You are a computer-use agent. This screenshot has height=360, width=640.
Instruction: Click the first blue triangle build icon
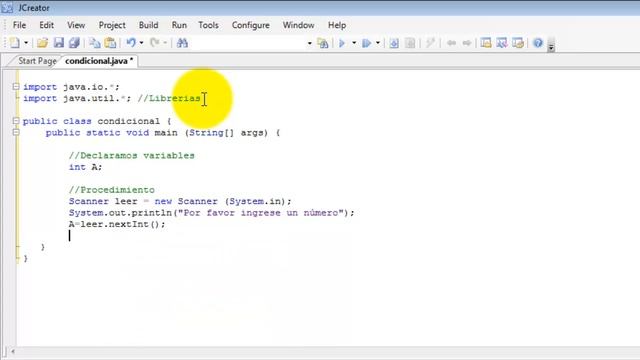coord(342,42)
